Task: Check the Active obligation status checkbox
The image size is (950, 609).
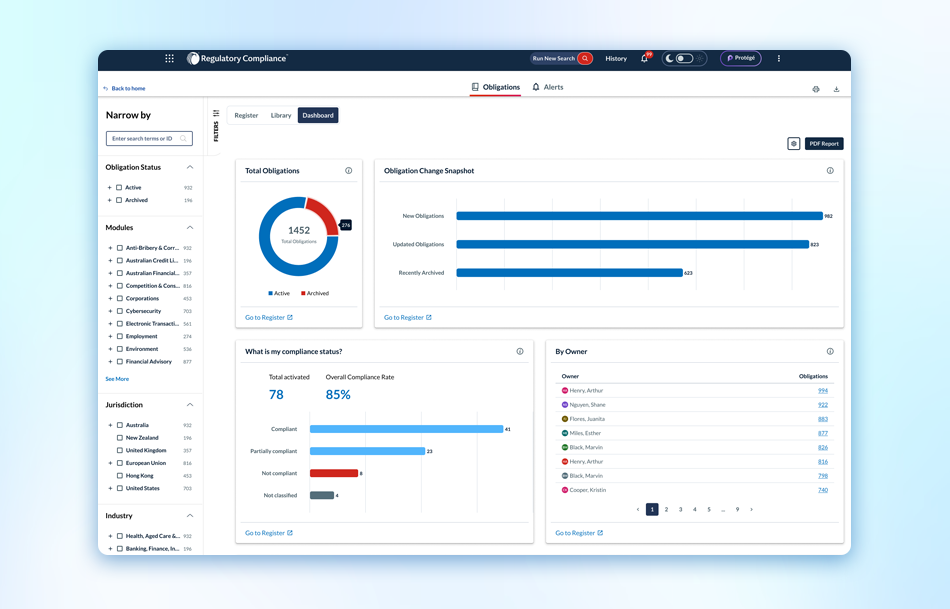Action: click(119, 188)
